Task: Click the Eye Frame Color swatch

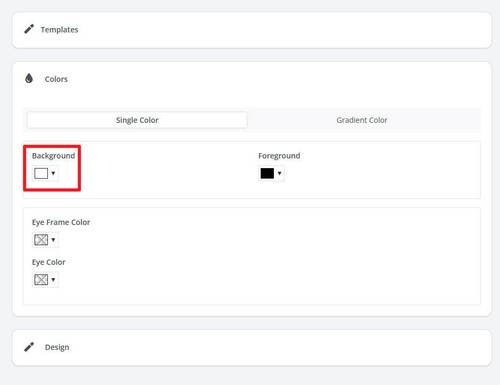Action: [x=41, y=240]
